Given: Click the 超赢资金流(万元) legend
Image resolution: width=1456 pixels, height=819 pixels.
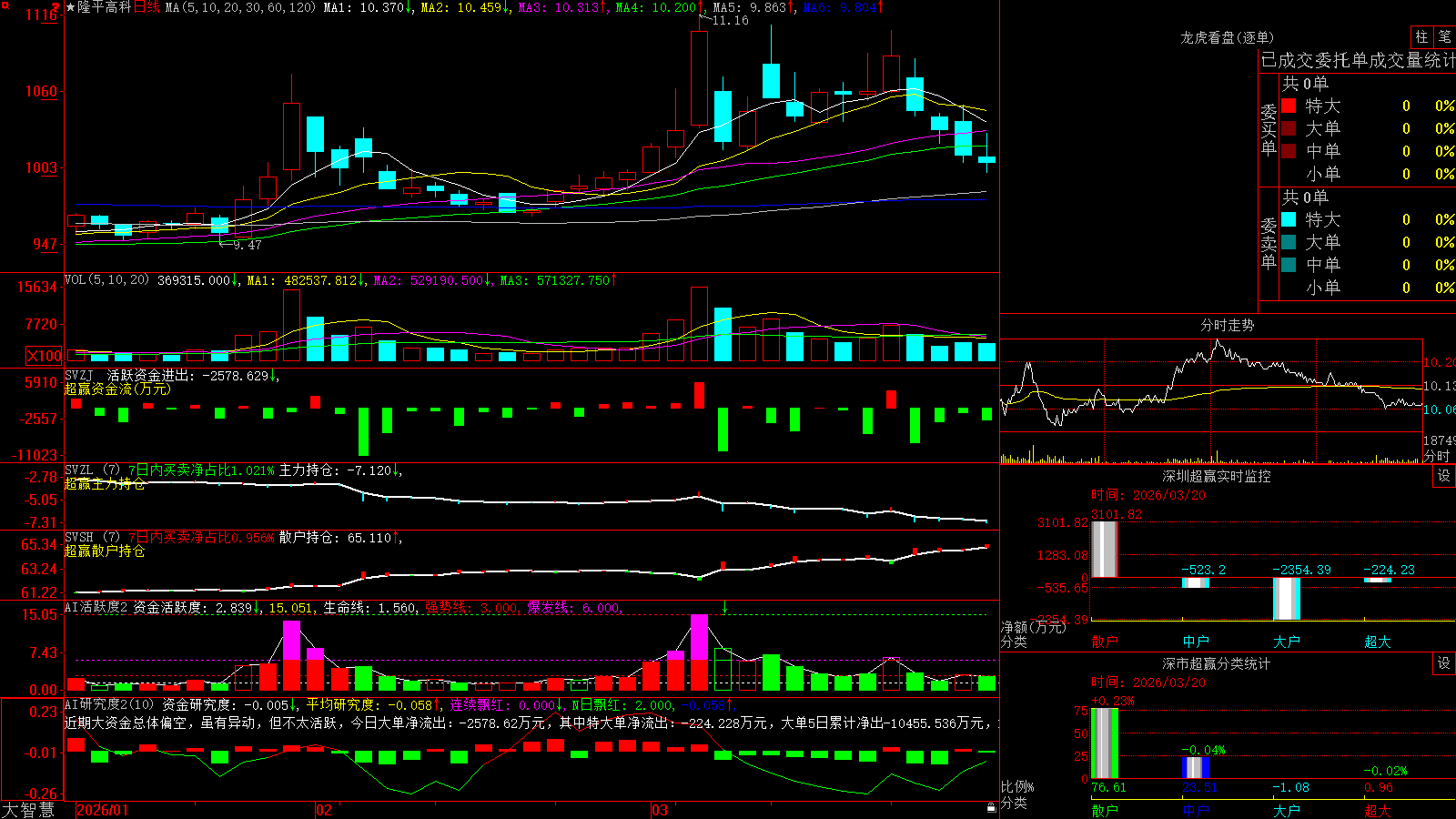Looking at the screenshot, I should [x=117, y=389].
